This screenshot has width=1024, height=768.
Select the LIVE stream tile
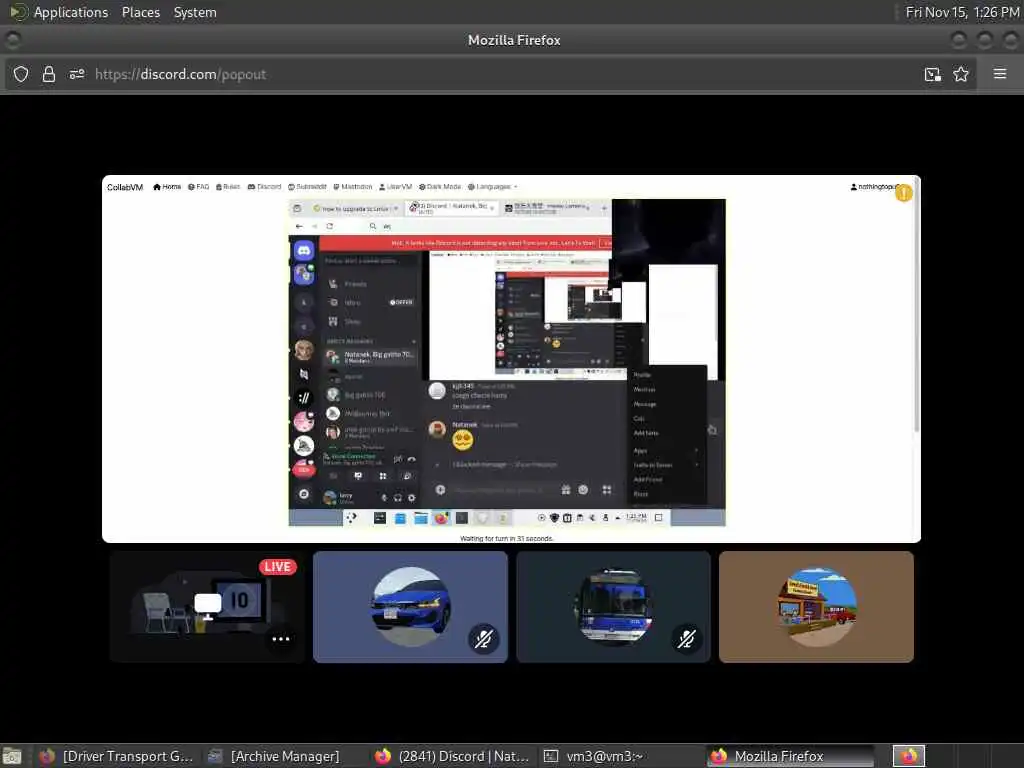(x=208, y=607)
